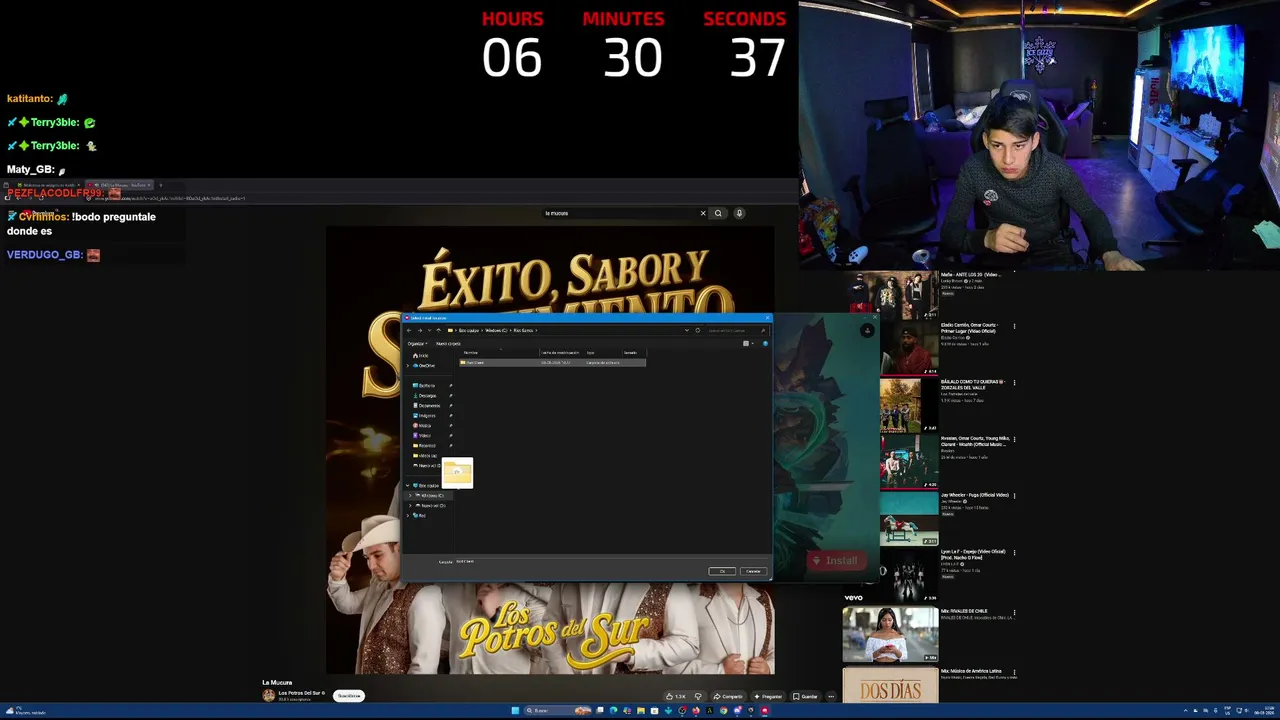Open the Mix: RIVALES DE CHILE thumbnail
Viewport: 1280px width, 720px height.
(890, 634)
